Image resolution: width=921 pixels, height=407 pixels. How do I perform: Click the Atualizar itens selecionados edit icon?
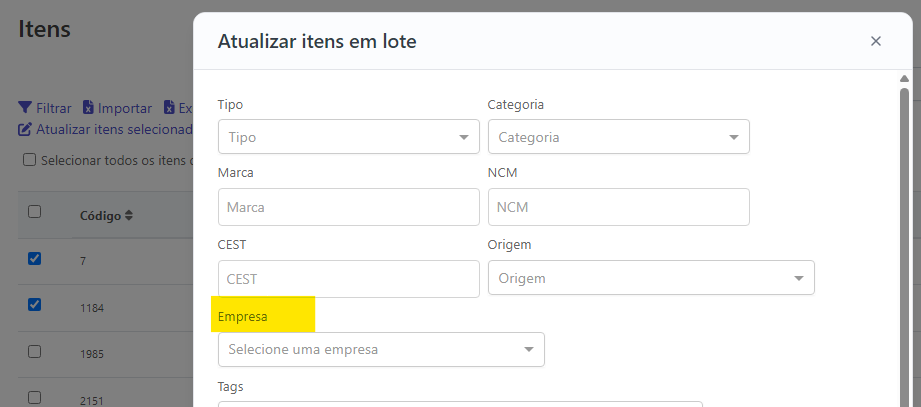(x=25, y=129)
